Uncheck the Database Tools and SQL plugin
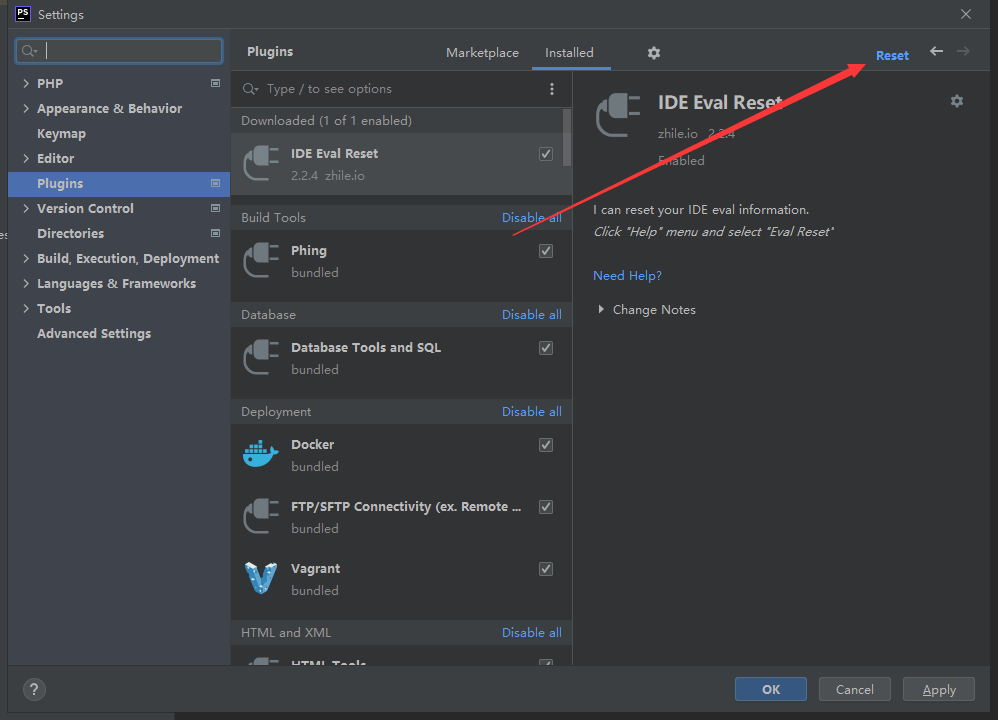The image size is (998, 720). pyautogui.click(x=546, y=348)
